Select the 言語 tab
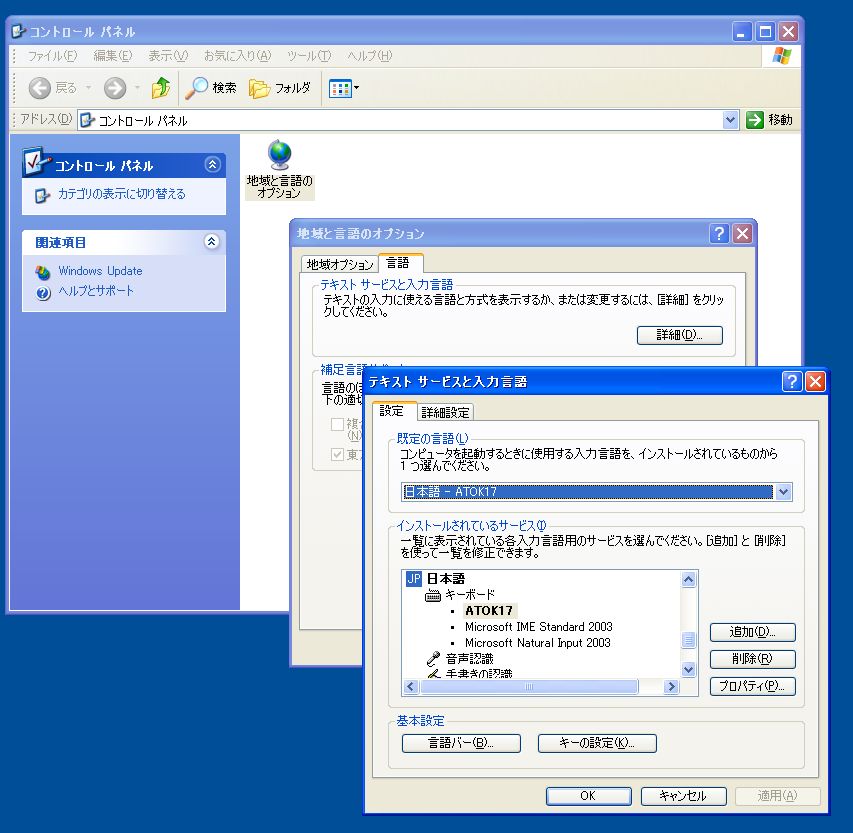Viewport: 853px width, 833px height. (400, 263)
